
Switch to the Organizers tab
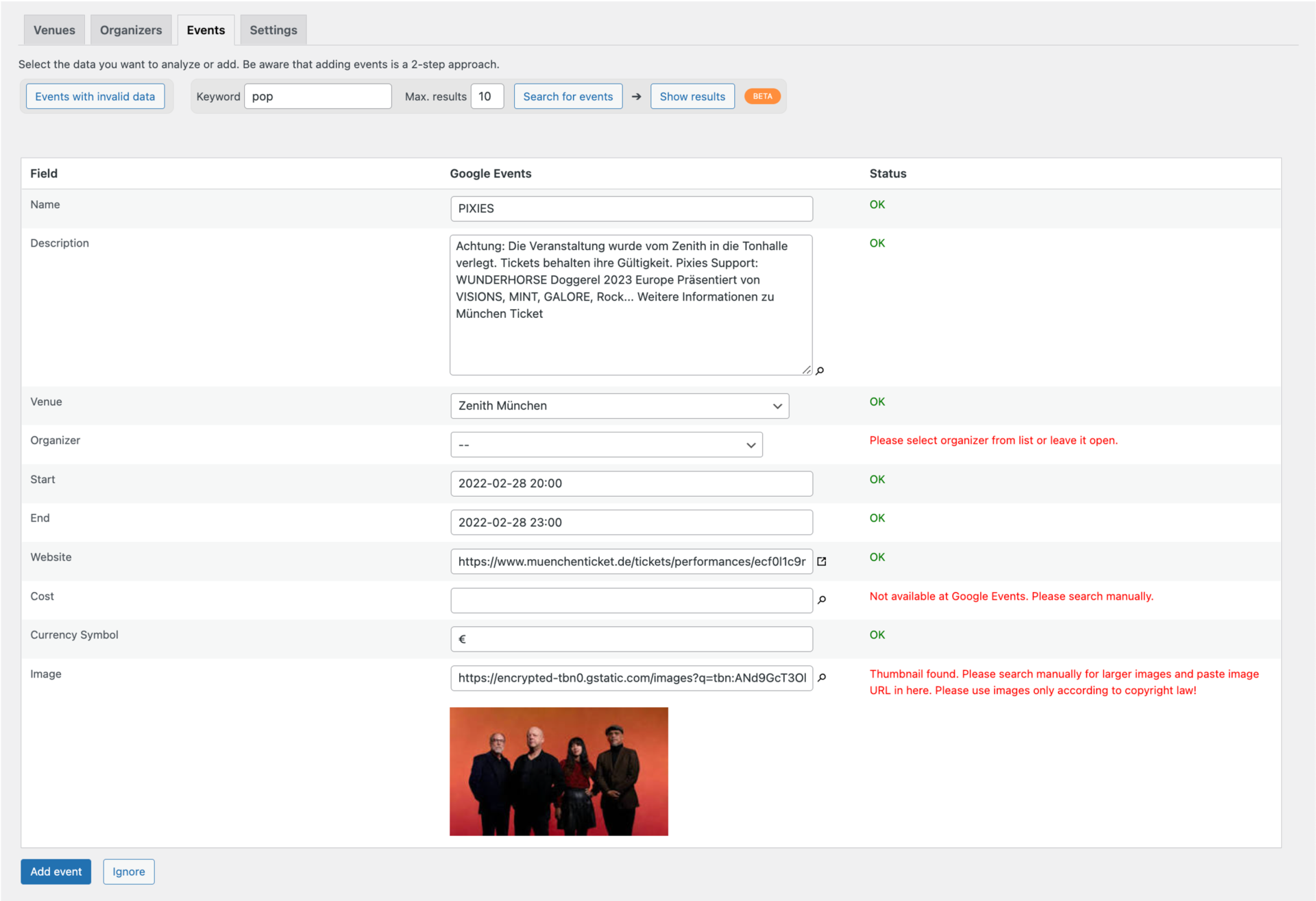(130, 29)
